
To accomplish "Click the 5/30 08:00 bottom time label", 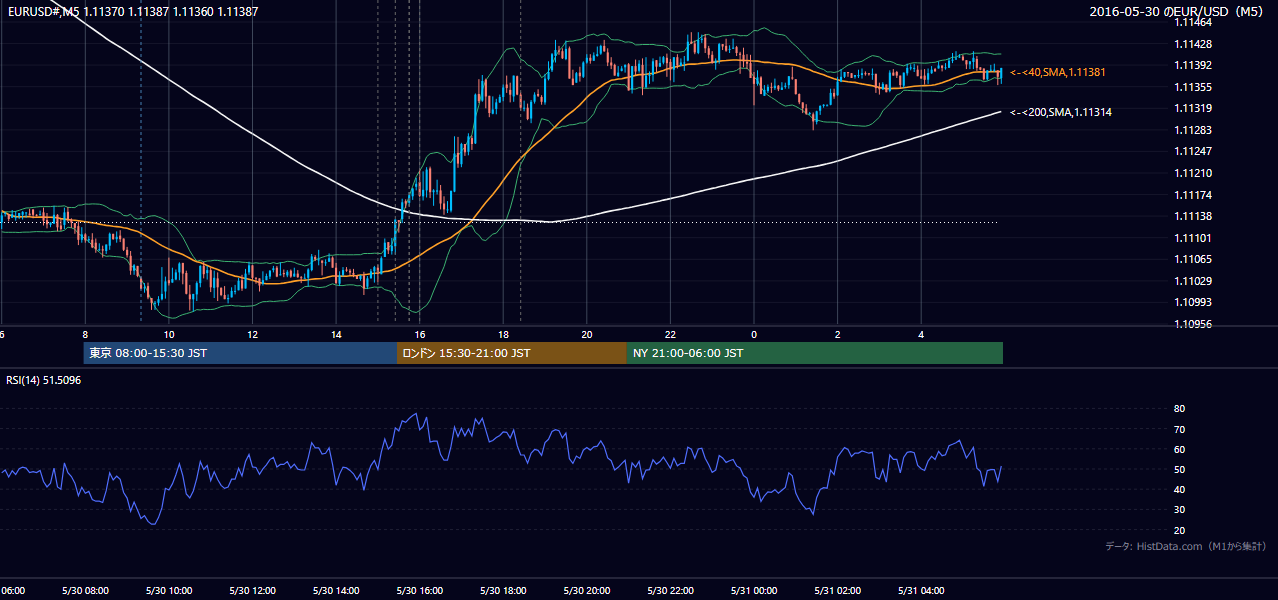I will point(85,591).
